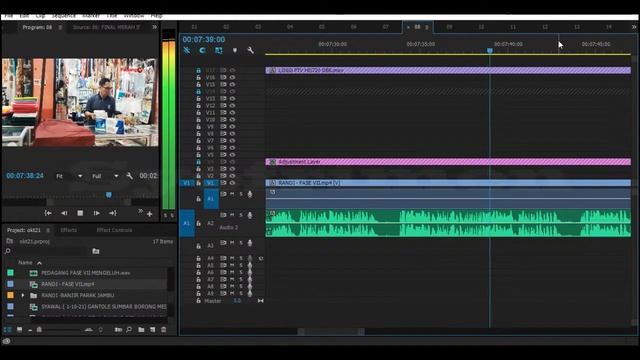Screen dimensions: 640x360
Task: Toggle the nest sequences button in timeline
Action: coord(187,50)
